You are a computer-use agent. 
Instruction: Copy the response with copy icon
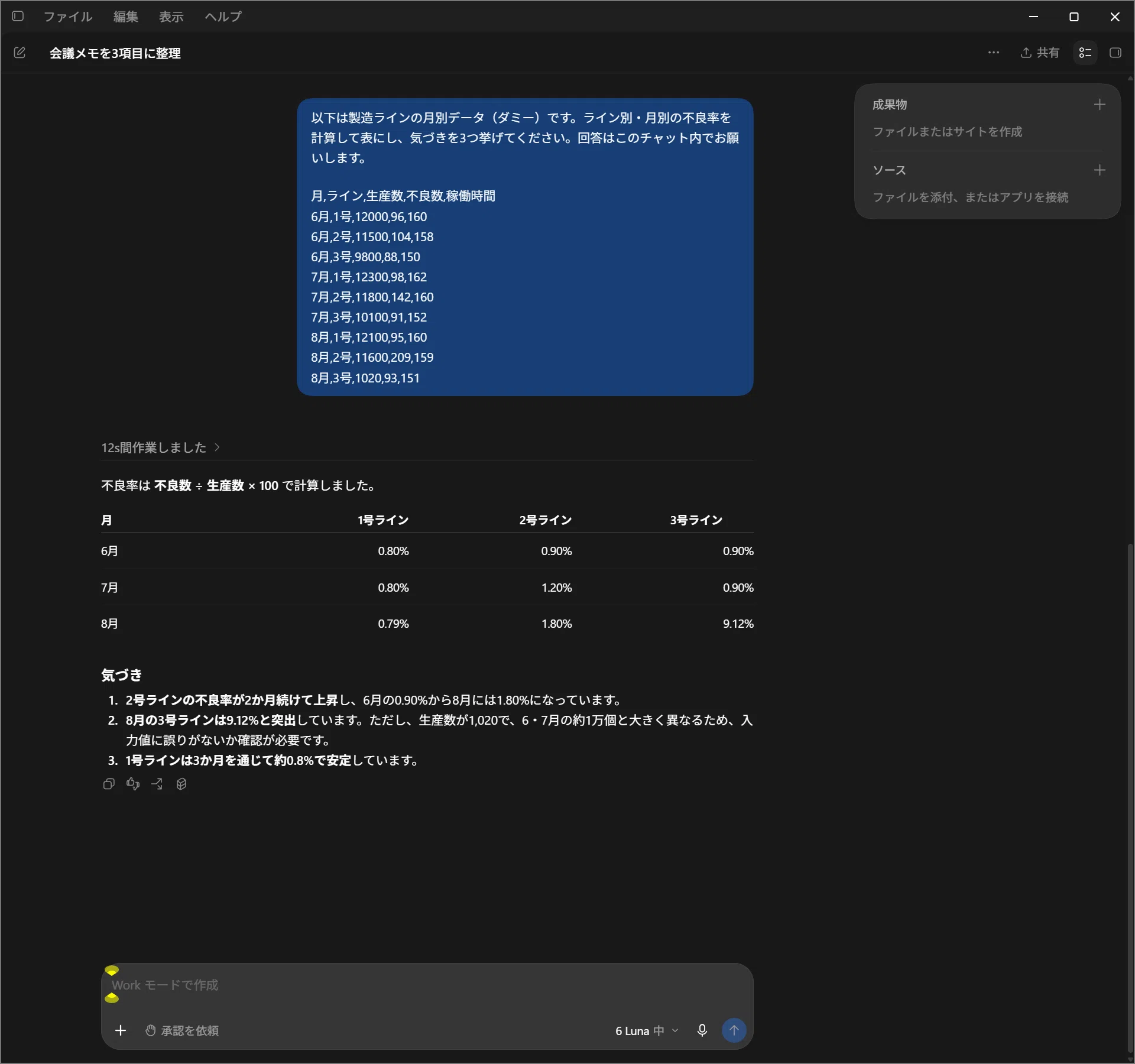tap(109, 784)
